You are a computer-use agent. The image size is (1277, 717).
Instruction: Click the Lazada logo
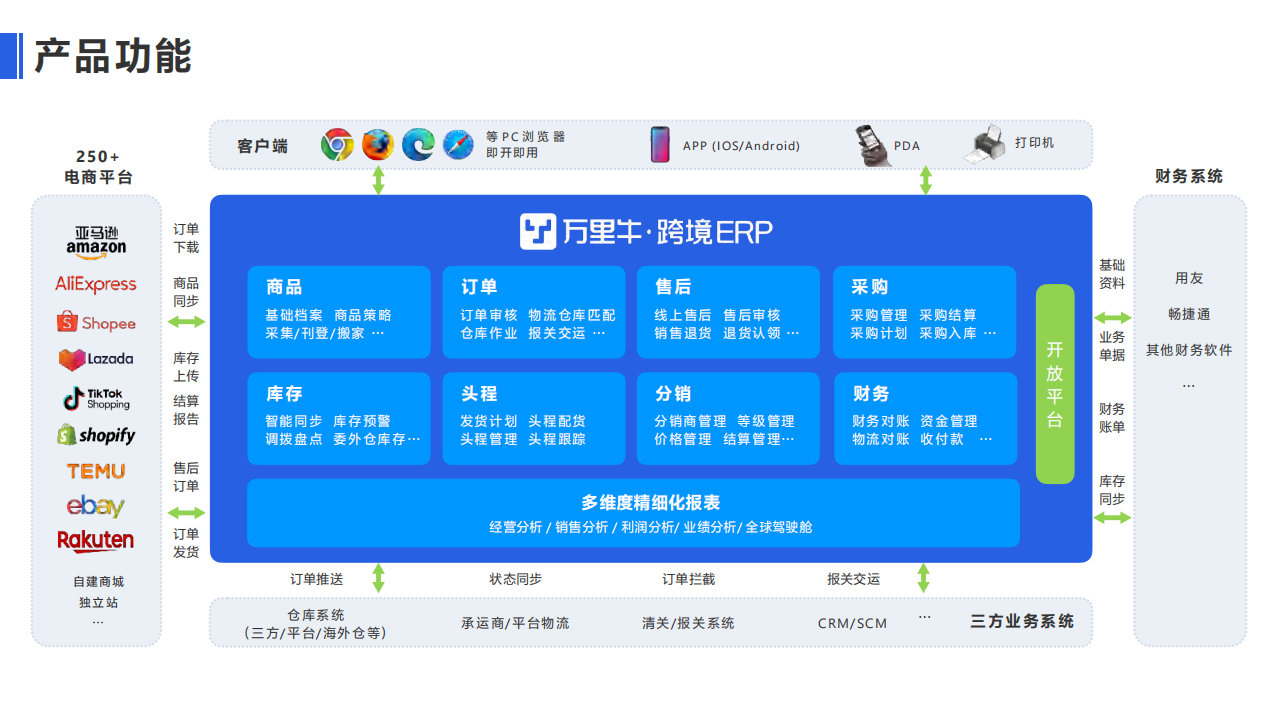pyautogui.click(x=96, y=359)
